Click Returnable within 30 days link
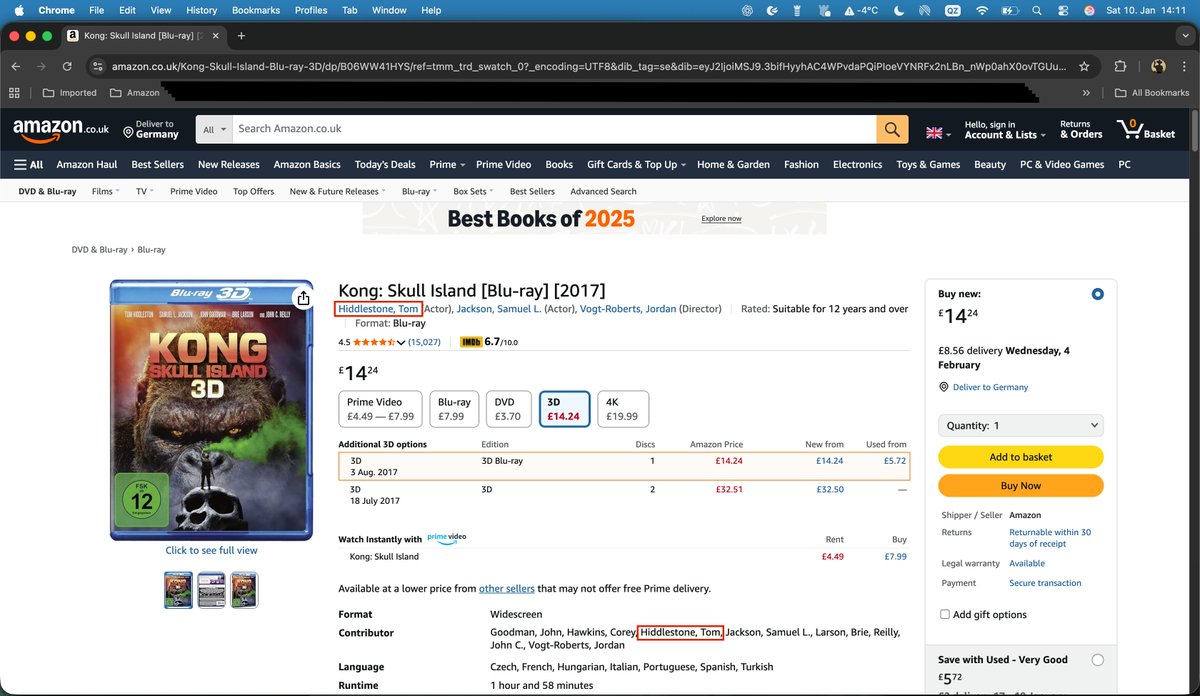The image size is (1200, 696). coord(1050,538)
